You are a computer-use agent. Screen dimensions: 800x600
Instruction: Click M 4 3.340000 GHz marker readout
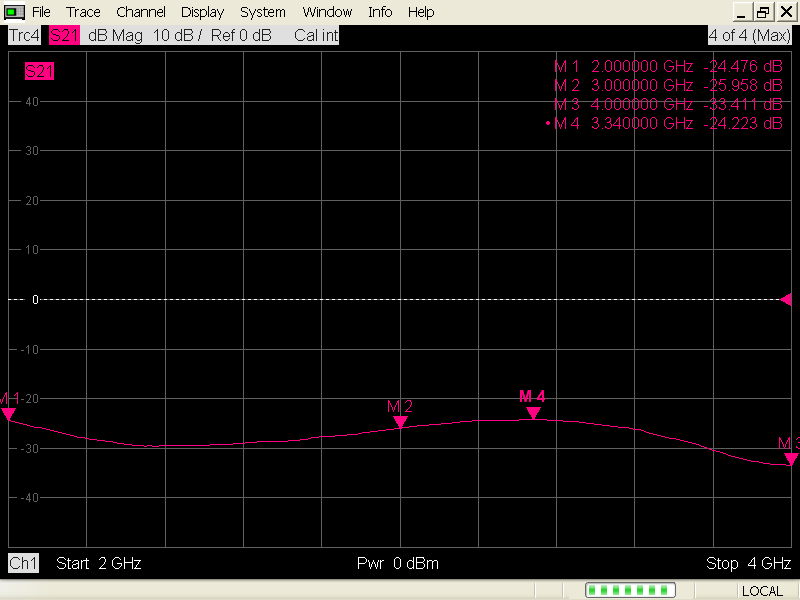(668, 123)
